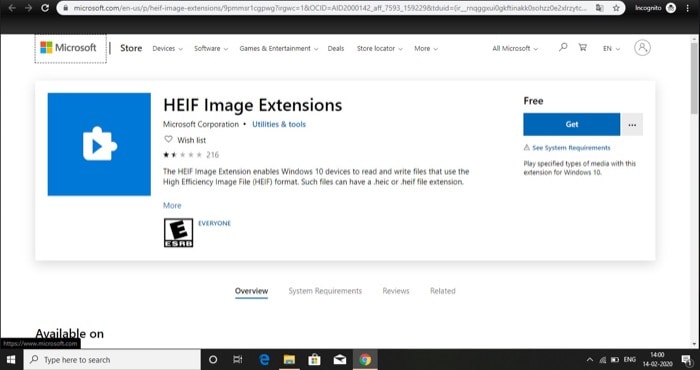This screenshot has height=370, width=700.
Task: Switch to System Requirements tab
Action: pyautogui.click(x=325, y=291)
